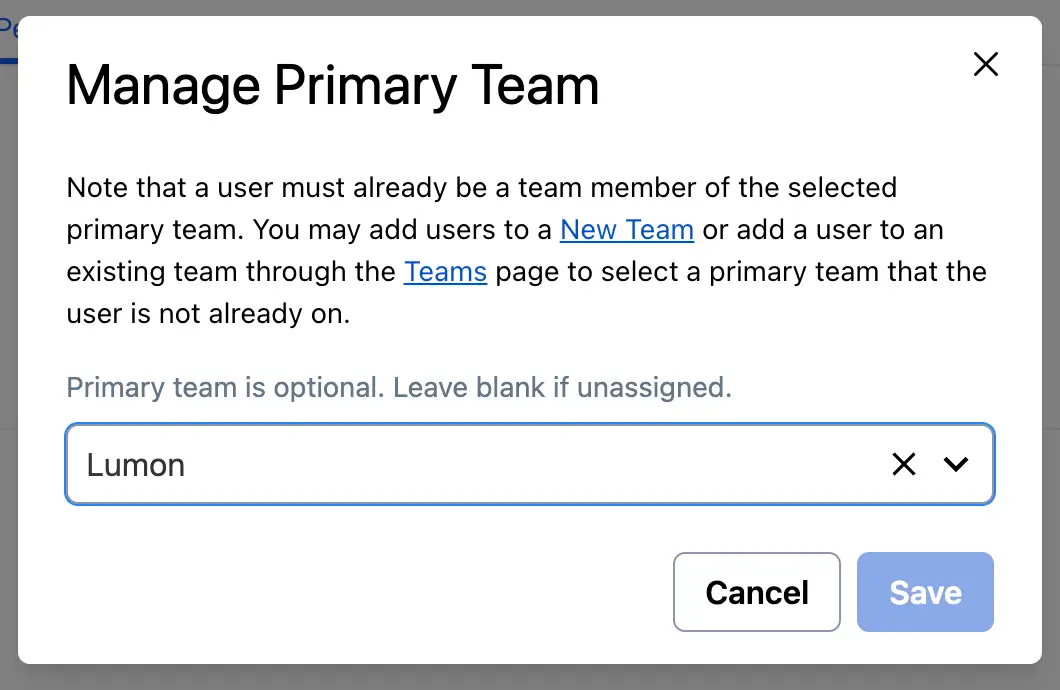Open the team list via the down arrow
Image resolution: width=1060 pixels, height=690 pixels.
(957, 464)
